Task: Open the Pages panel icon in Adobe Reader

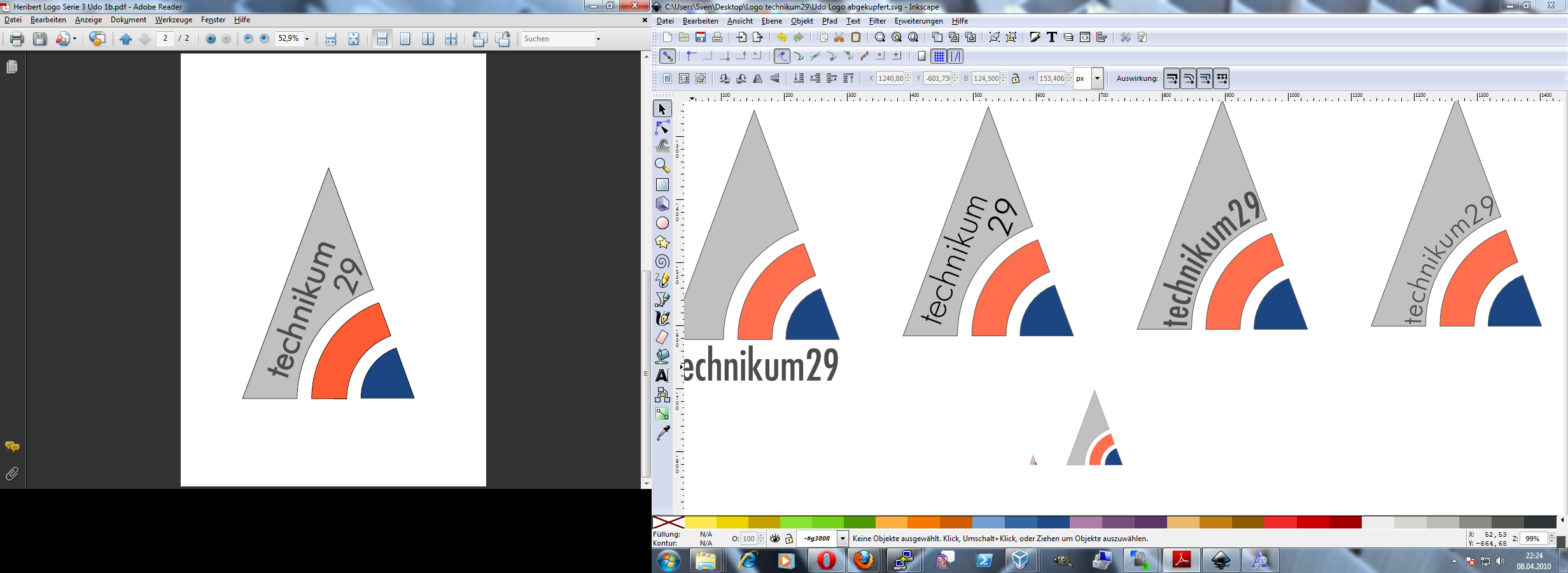Action: tap(12, 67)
